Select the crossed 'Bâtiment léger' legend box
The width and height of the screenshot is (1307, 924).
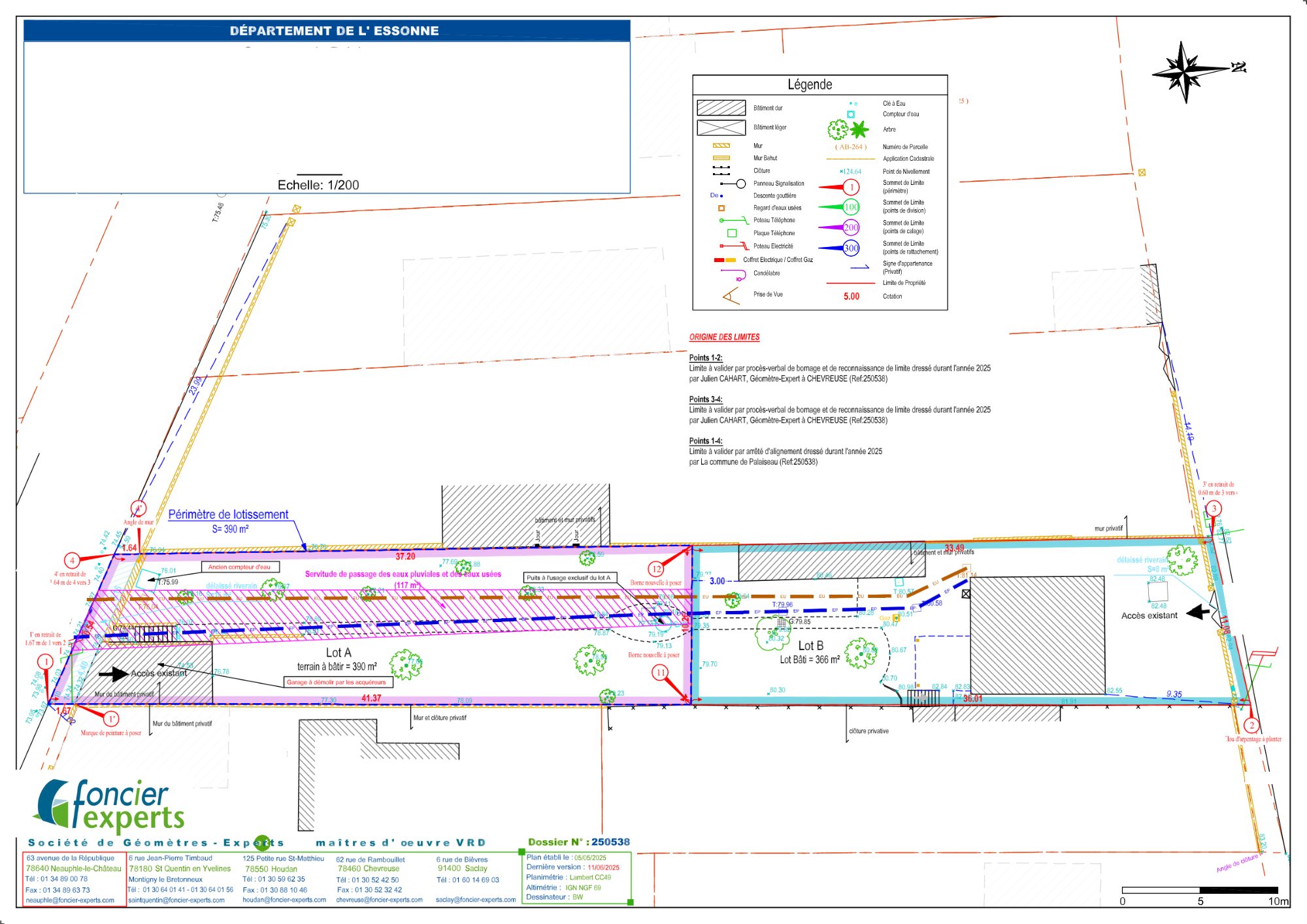tap(721, 127)
